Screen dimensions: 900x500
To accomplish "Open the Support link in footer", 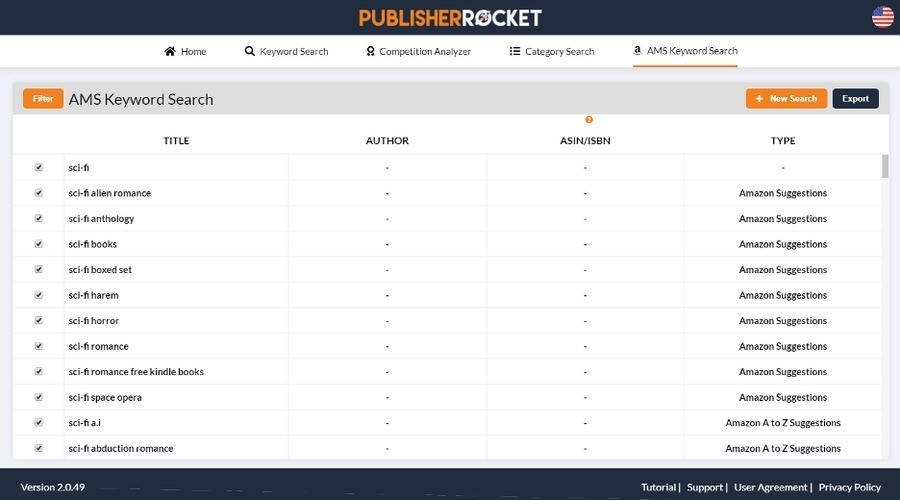I will [705, 487].
